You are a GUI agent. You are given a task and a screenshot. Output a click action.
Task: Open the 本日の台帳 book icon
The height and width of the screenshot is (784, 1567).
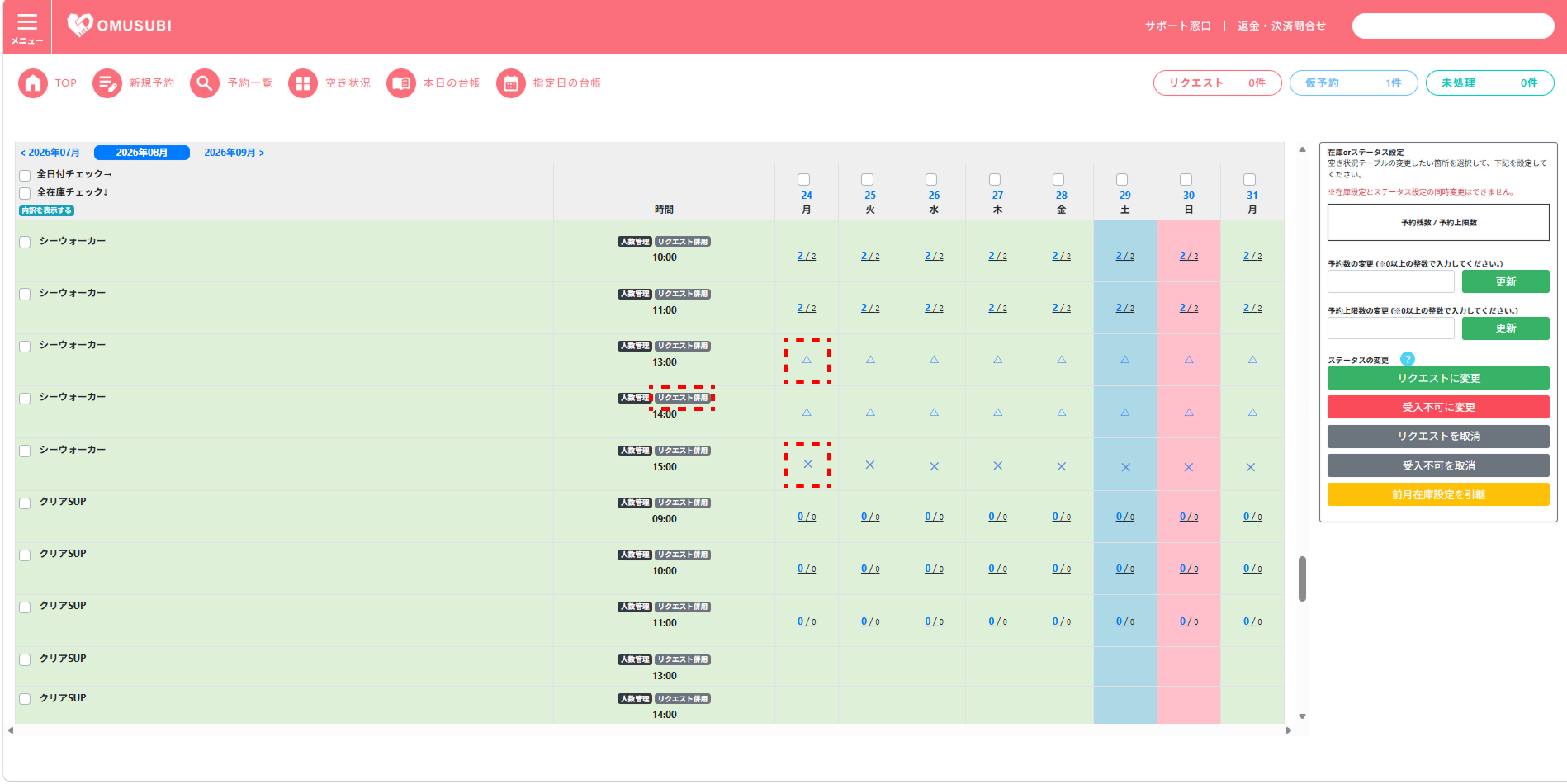(401, 83)
